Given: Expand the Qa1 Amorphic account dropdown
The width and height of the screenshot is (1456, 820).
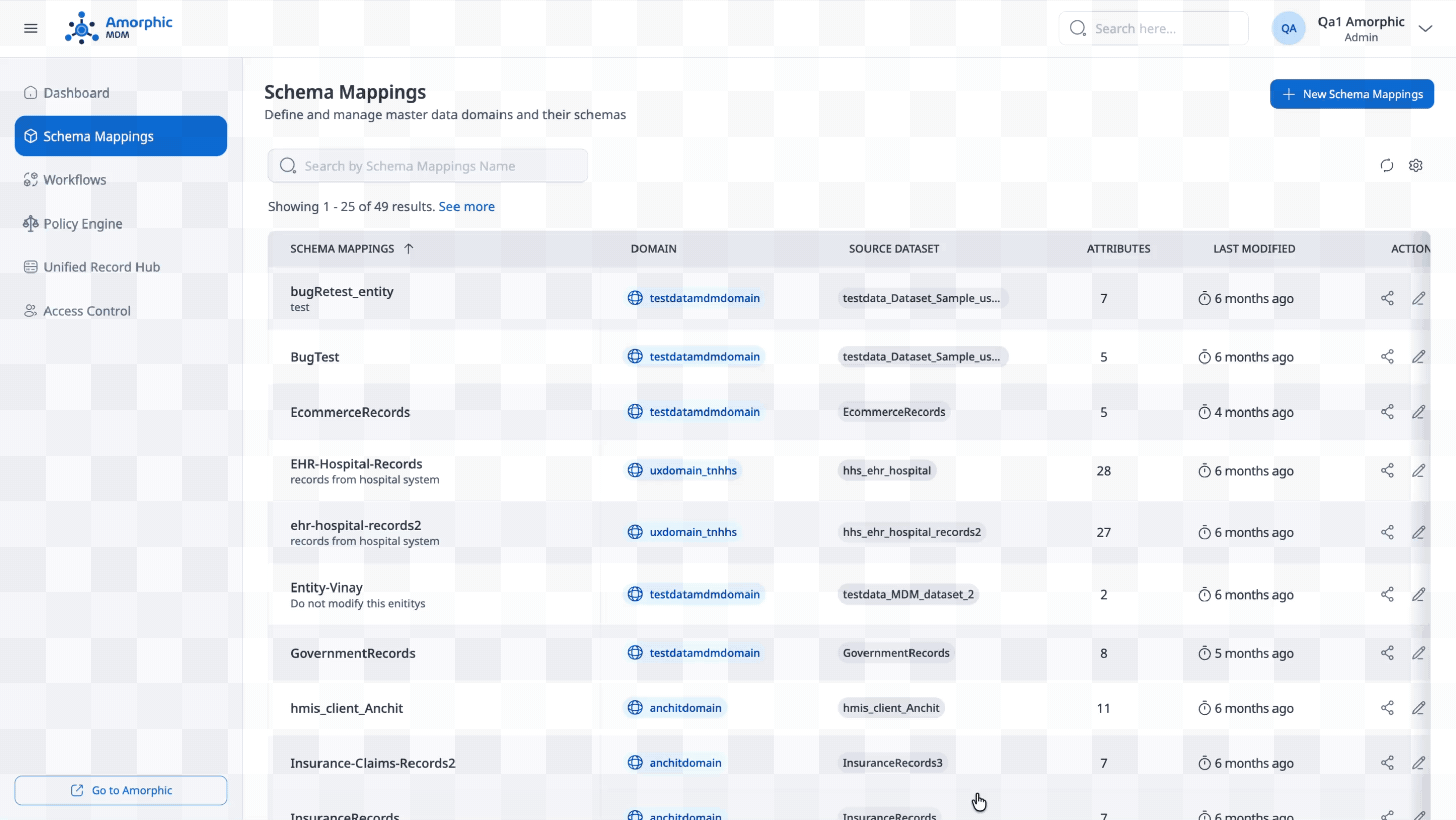Looking at the screenshot, I should pos(1425,28).
